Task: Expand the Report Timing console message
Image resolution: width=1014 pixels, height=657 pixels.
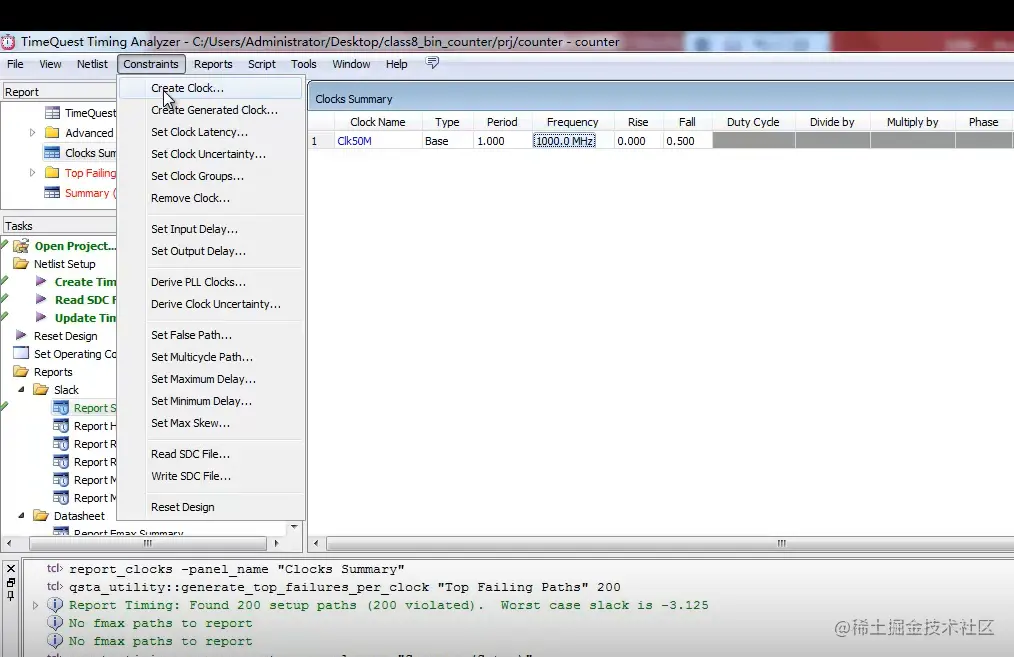Action: (x=36, y=605)
